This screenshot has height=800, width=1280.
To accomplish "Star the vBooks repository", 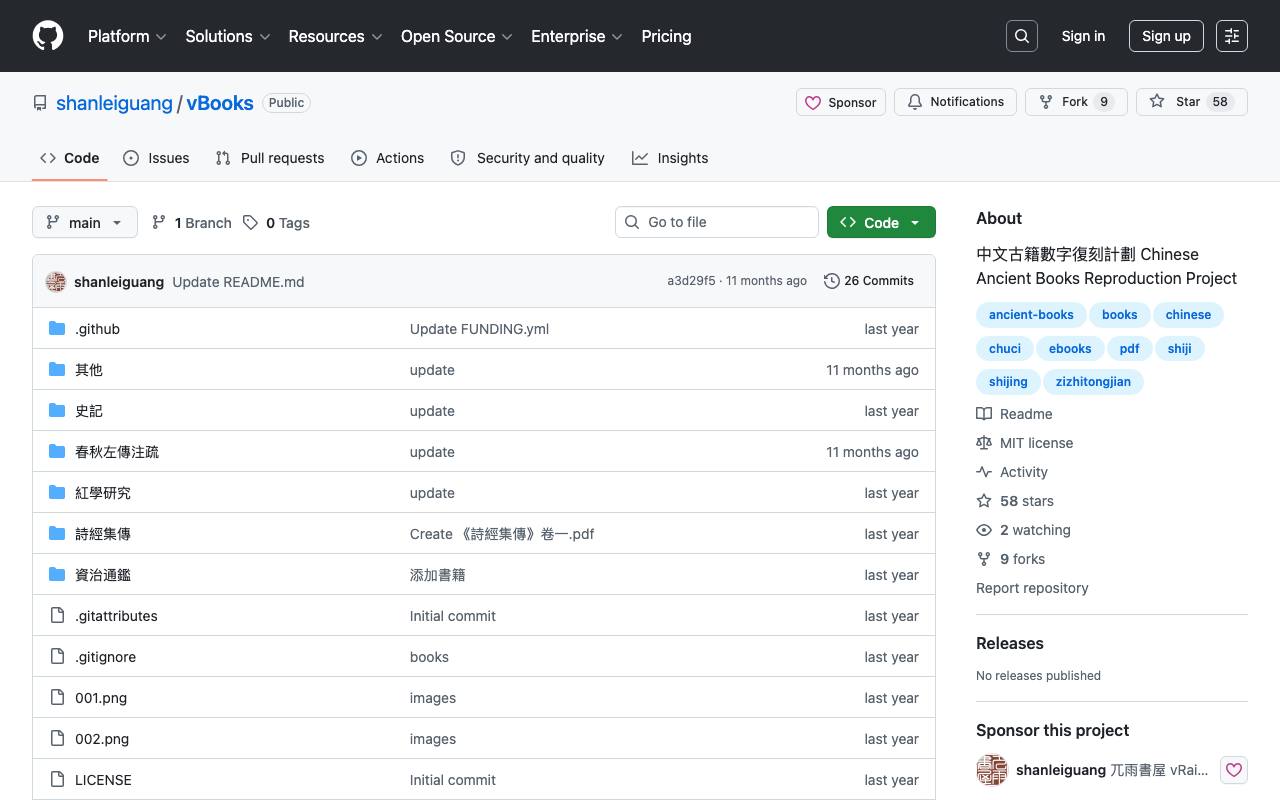I will click(1192, 102).
